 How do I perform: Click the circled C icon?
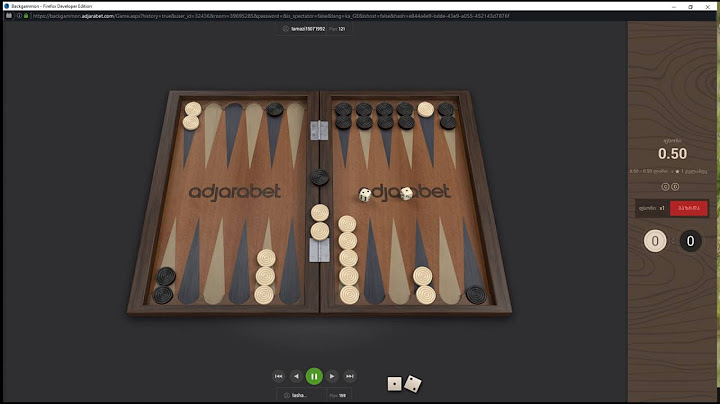pos(665,186)
